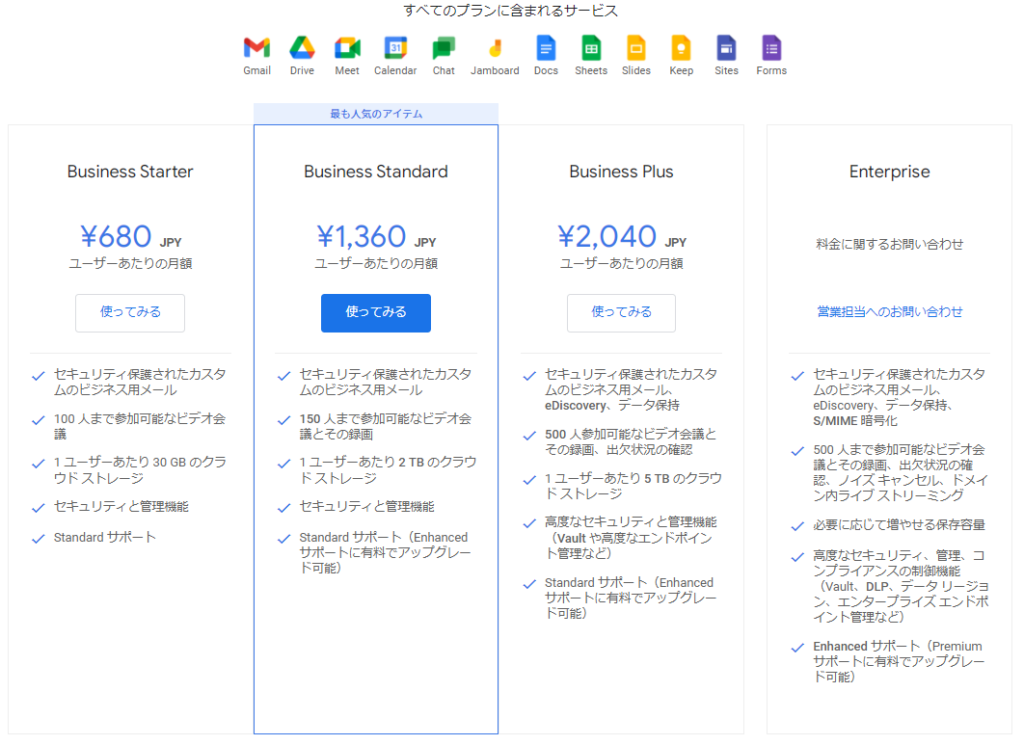Click 1 ユーザーあたり 2 TB storage feature

pos(388,470)
